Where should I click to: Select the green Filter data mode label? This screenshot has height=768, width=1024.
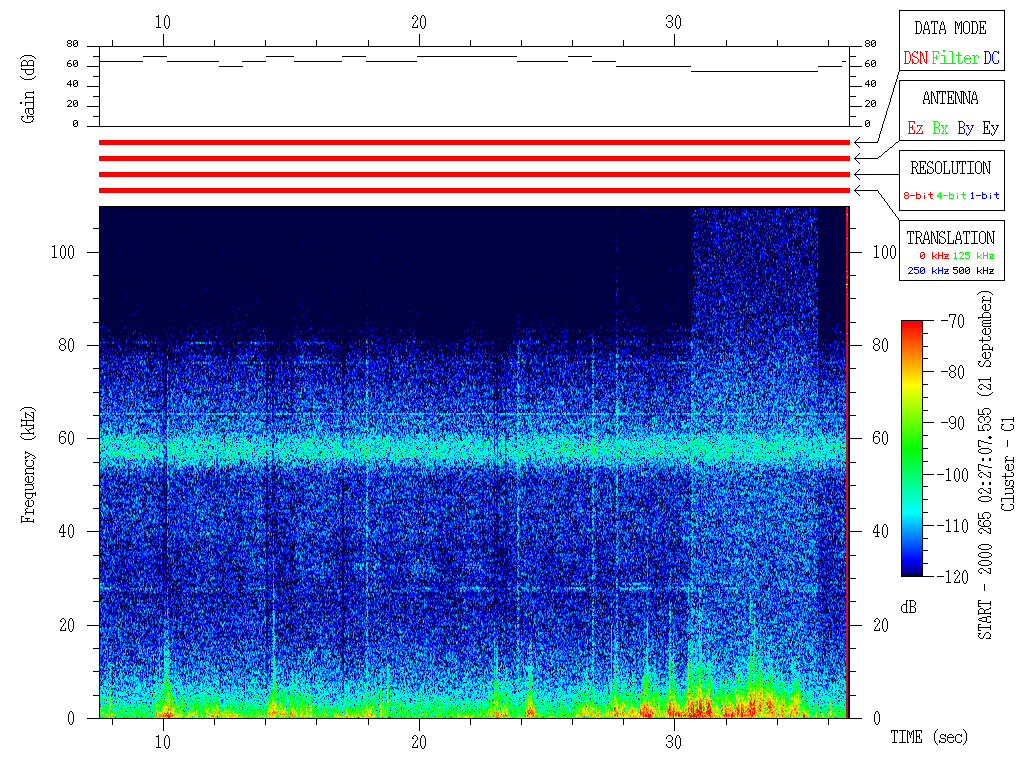[955, 59]
